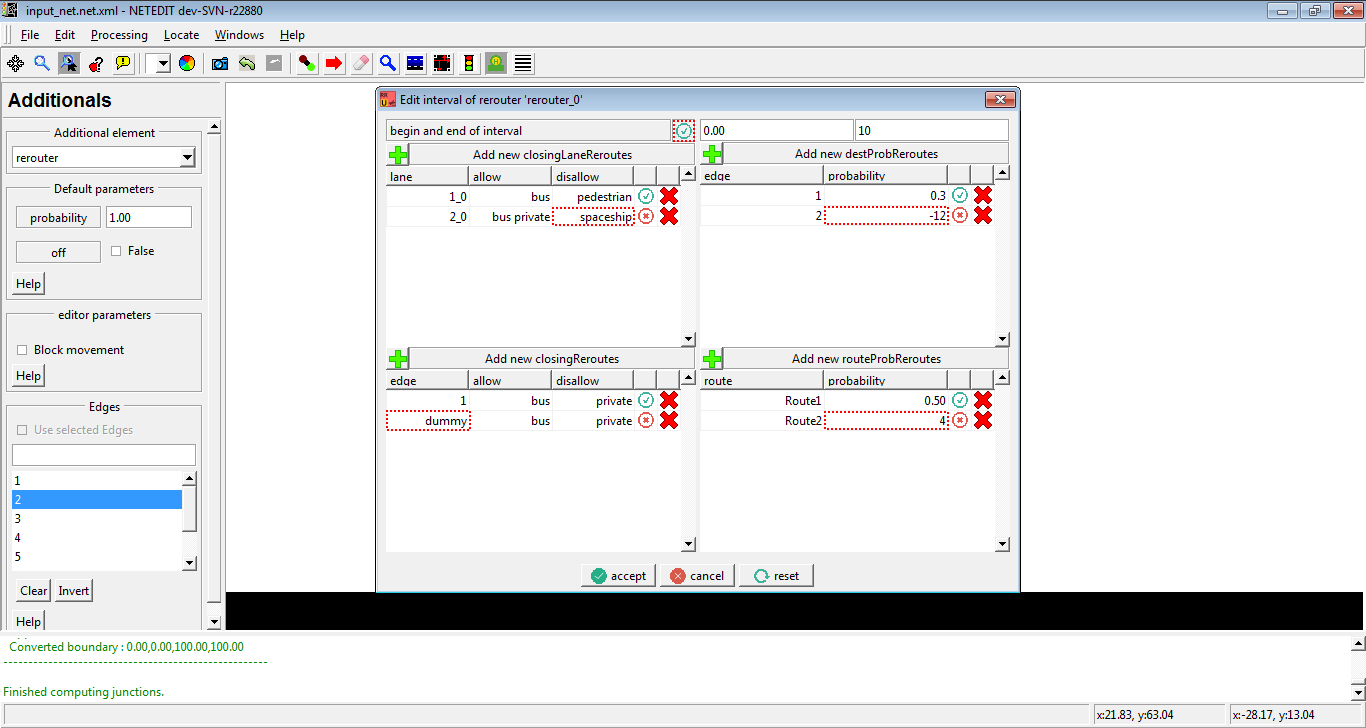
Task: Enable the Block movement checkbox
Action: [23, 350]
